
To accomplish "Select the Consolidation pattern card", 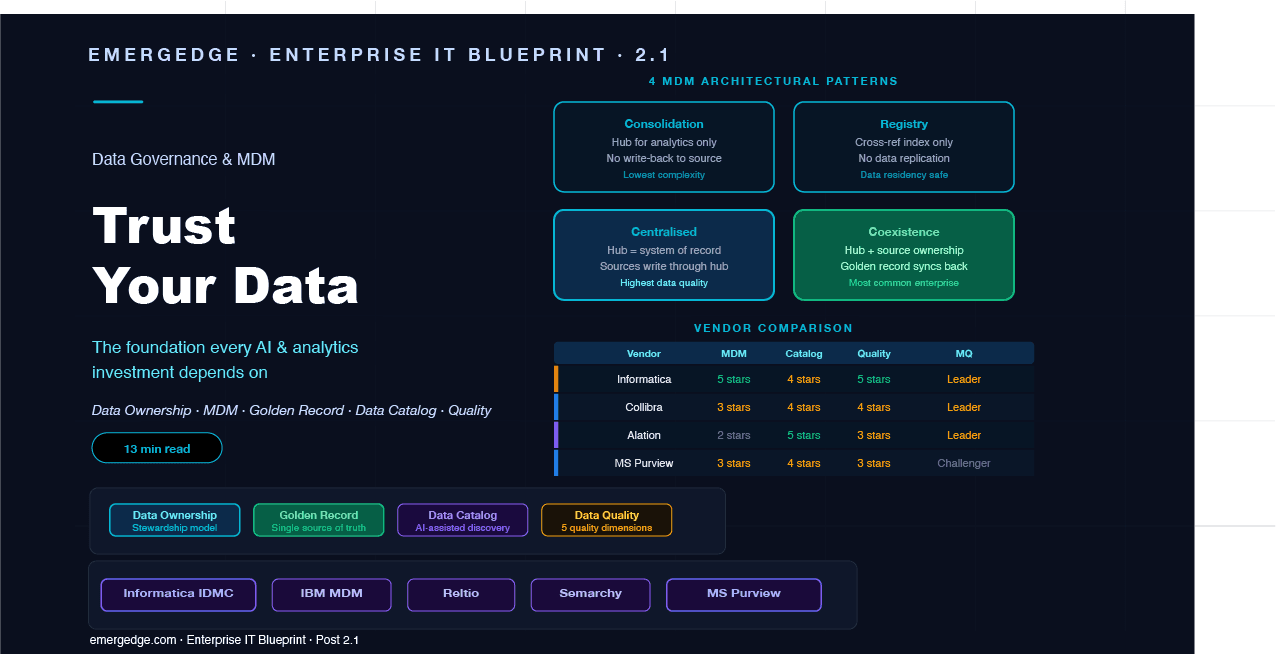I will pyautogui.click(x=664, y=147).
